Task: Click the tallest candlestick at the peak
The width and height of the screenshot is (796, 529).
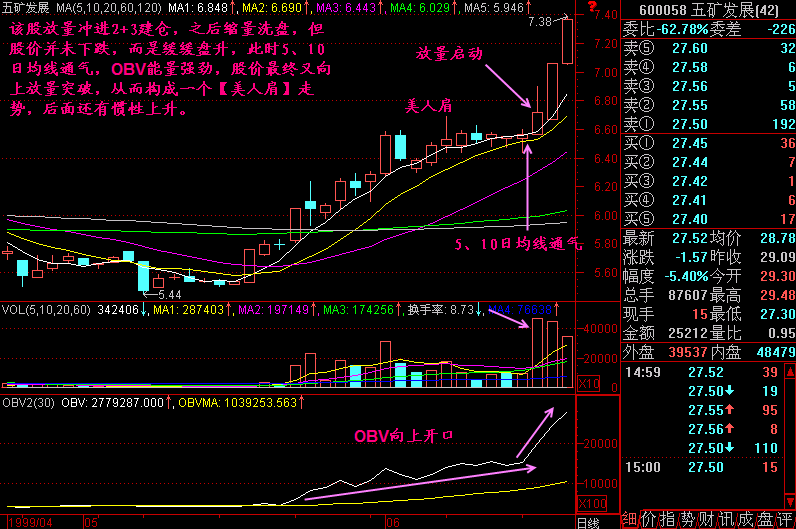Action: (568, 41)
